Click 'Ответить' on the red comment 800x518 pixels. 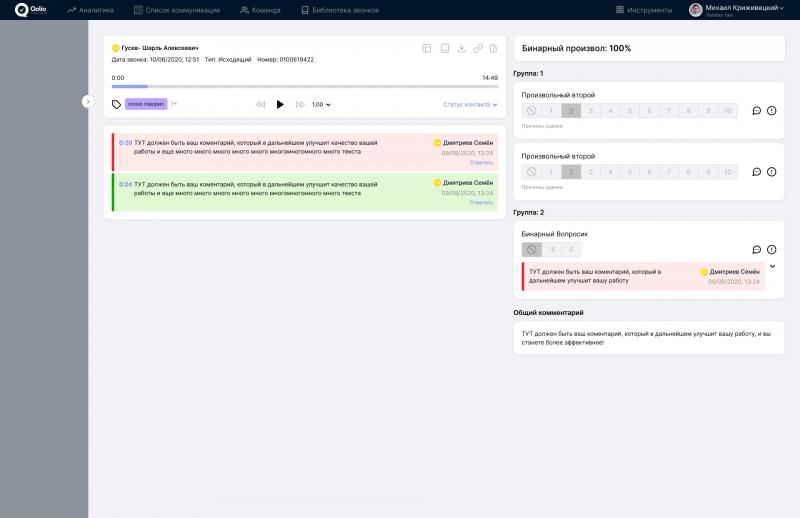(481, 162)
